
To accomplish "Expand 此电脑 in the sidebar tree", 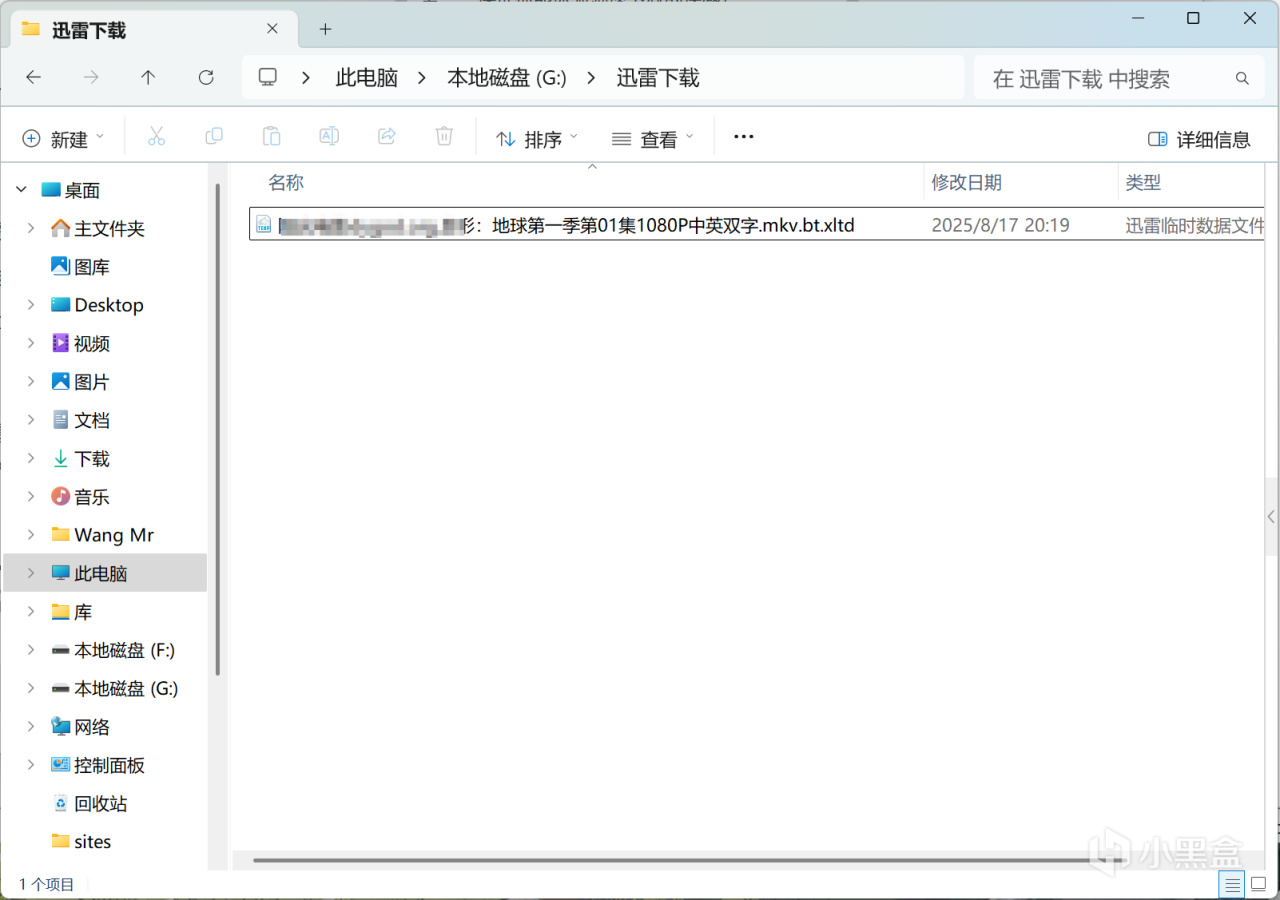I will [31, 573].
